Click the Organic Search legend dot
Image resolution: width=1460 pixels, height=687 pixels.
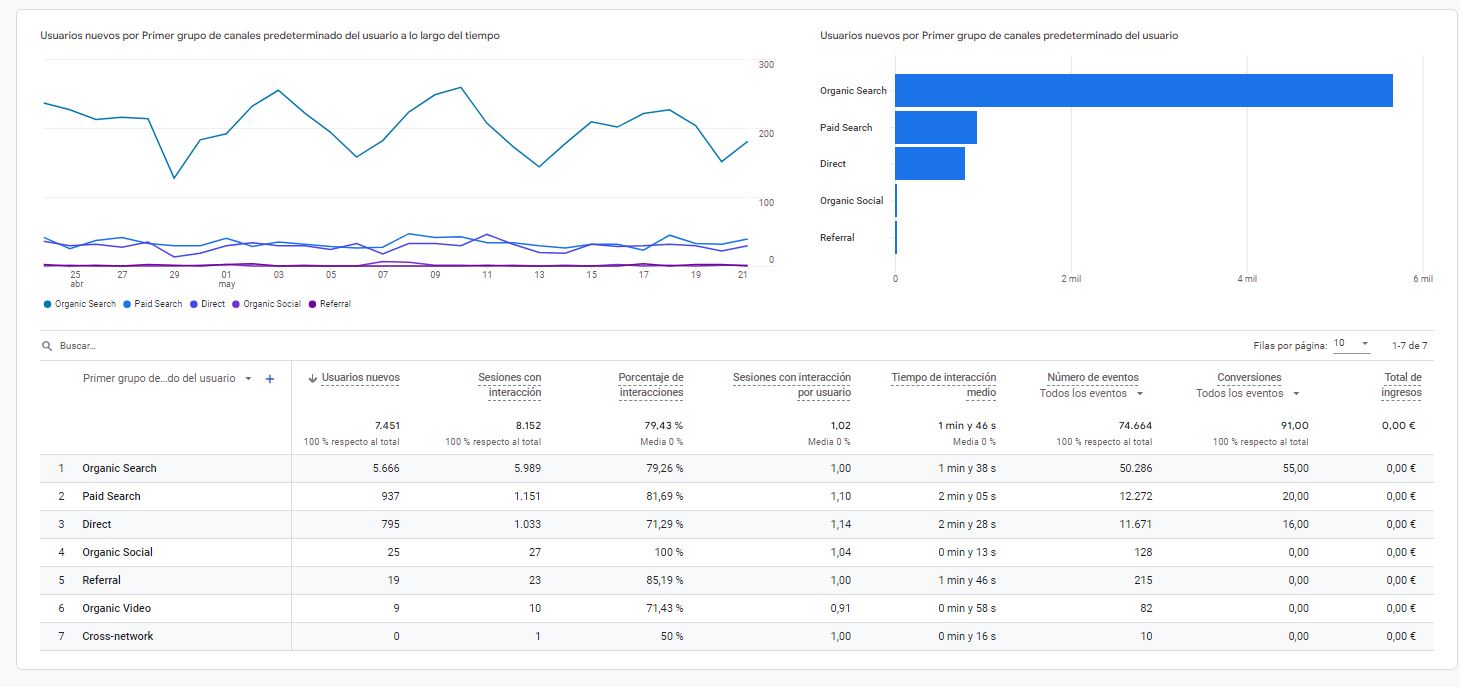tap(47, 304)
